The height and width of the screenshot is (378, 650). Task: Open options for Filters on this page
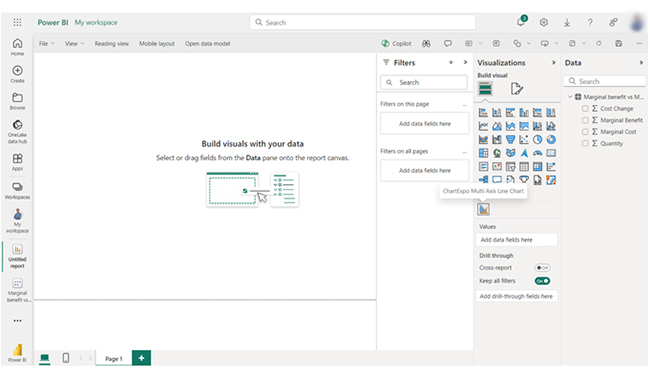click(x=464, y=104)
